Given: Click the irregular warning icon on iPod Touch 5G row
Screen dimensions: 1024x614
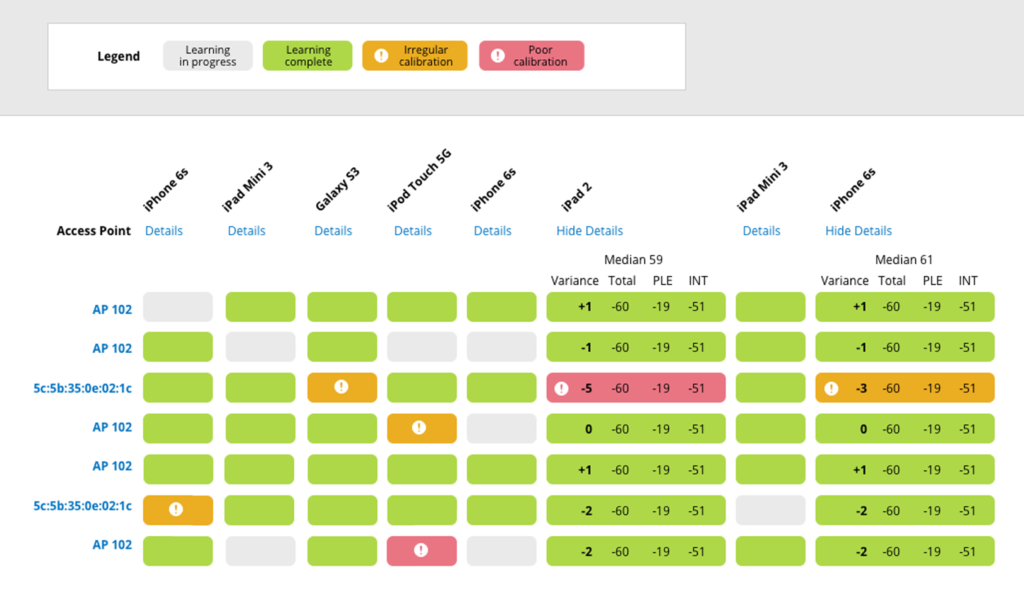Looking at the screenshot, I should point(421,428).
